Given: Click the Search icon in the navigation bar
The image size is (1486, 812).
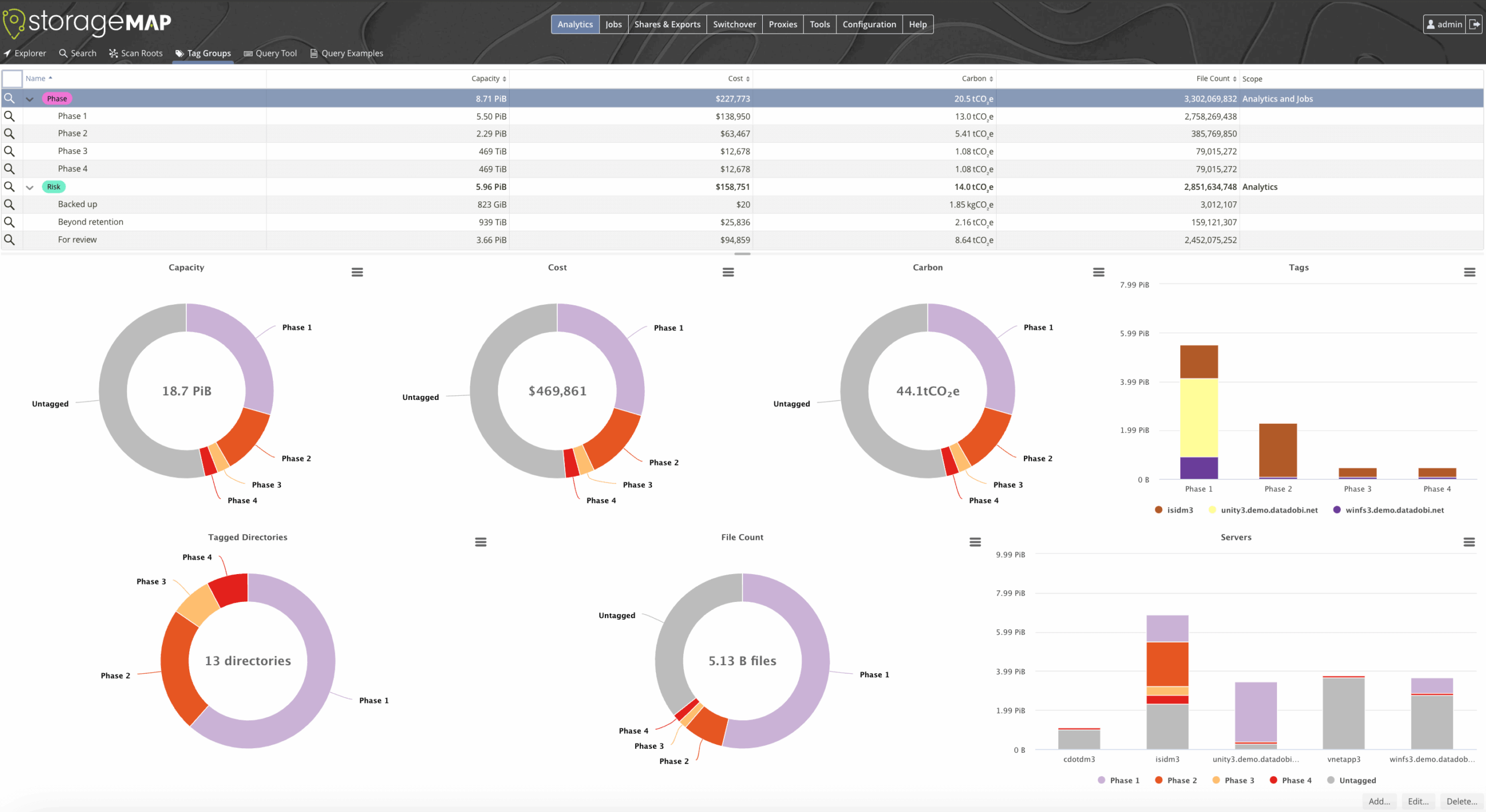Looking at the screenshot, I should coord(63,53).
